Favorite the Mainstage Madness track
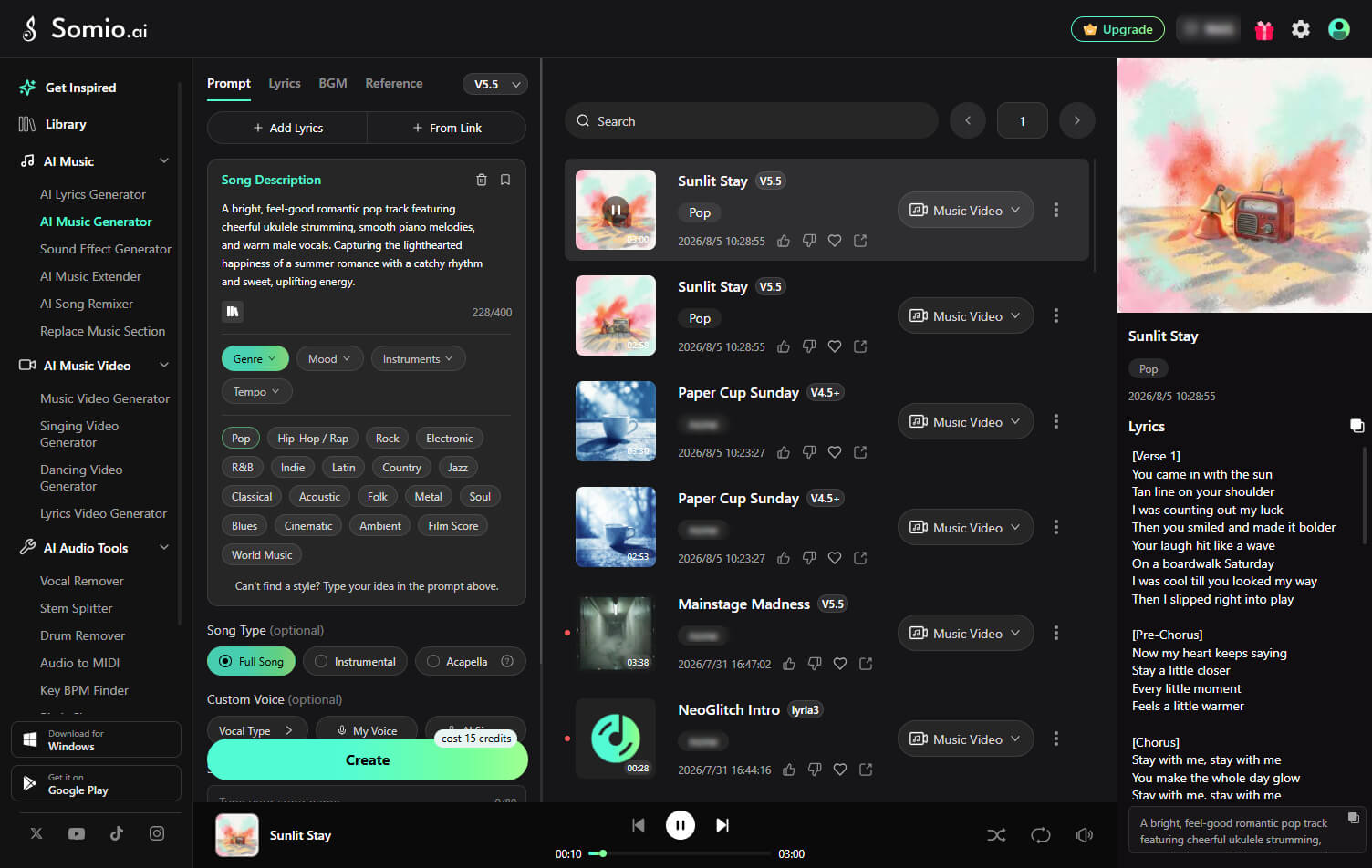Screen dimensions: 1372x868 (840, 664)
